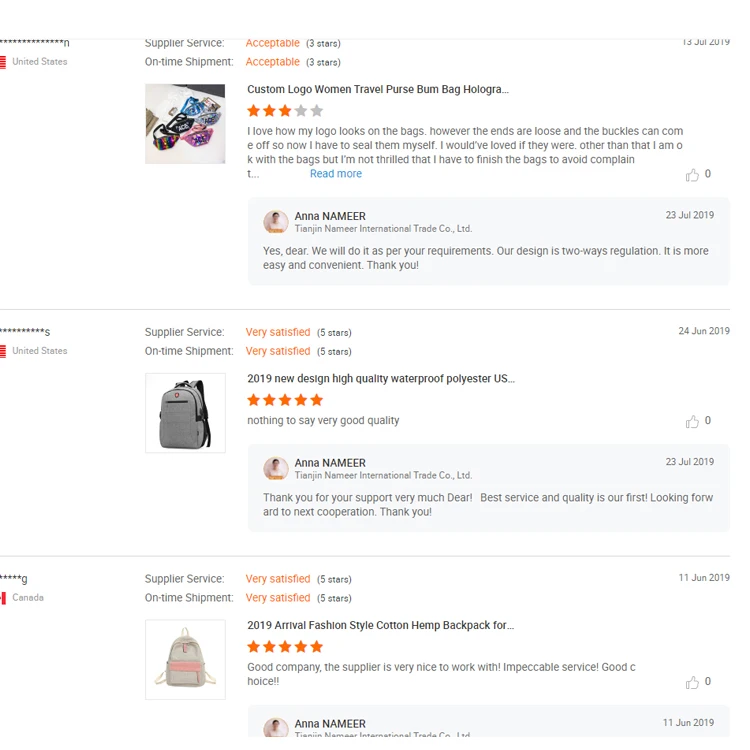Click five-star rating on hemp backpack review
This screenshot has height=750, width=750.
[x=285, y=647]
